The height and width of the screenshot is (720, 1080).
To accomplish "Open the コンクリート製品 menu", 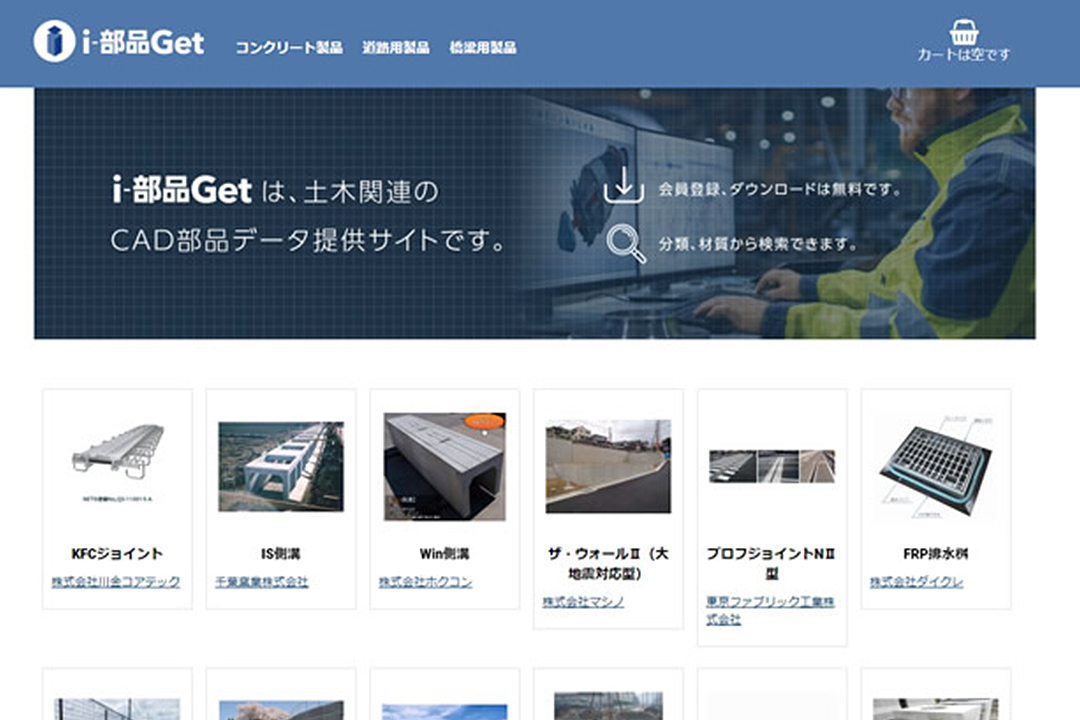I will pyautogui.click(x=289, y=48).
